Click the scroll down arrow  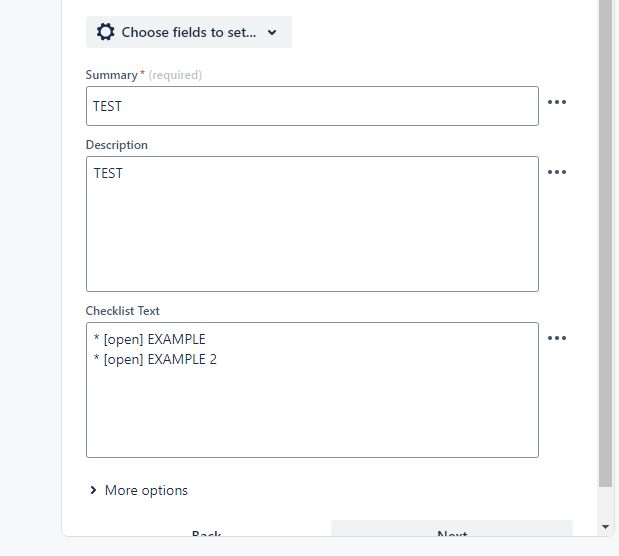click(x=605, y=526)
